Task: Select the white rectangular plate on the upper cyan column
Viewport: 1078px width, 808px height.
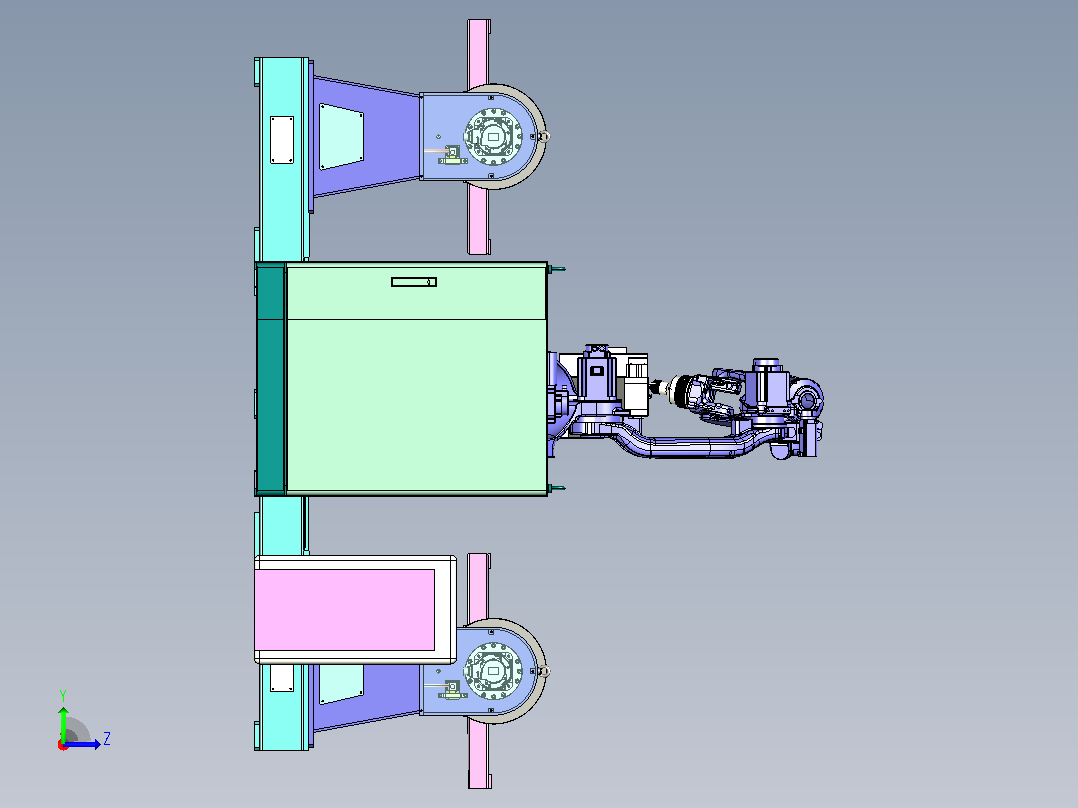Action: [x=282, y=140]
